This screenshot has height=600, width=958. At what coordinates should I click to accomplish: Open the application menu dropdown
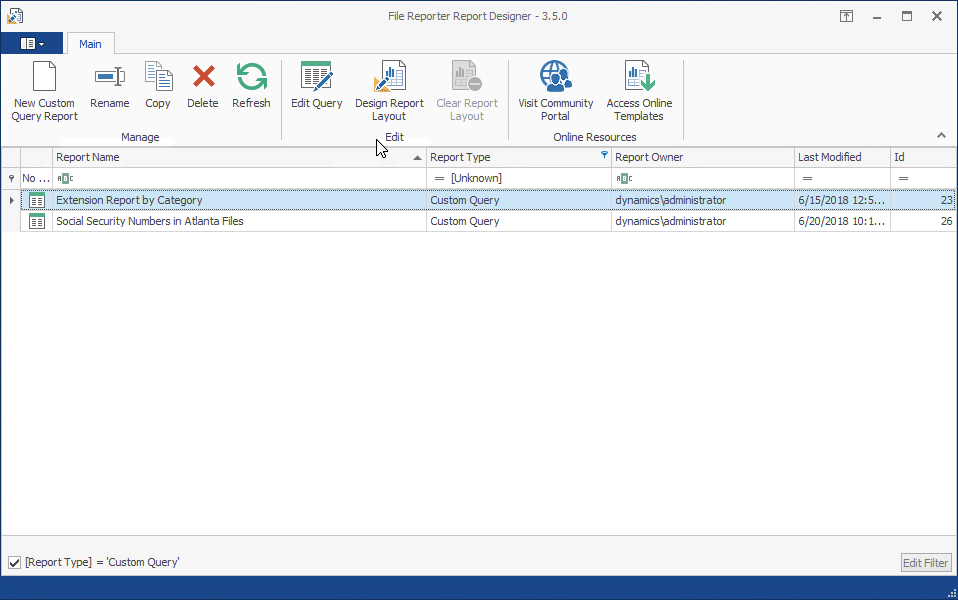tap(32, 44)
